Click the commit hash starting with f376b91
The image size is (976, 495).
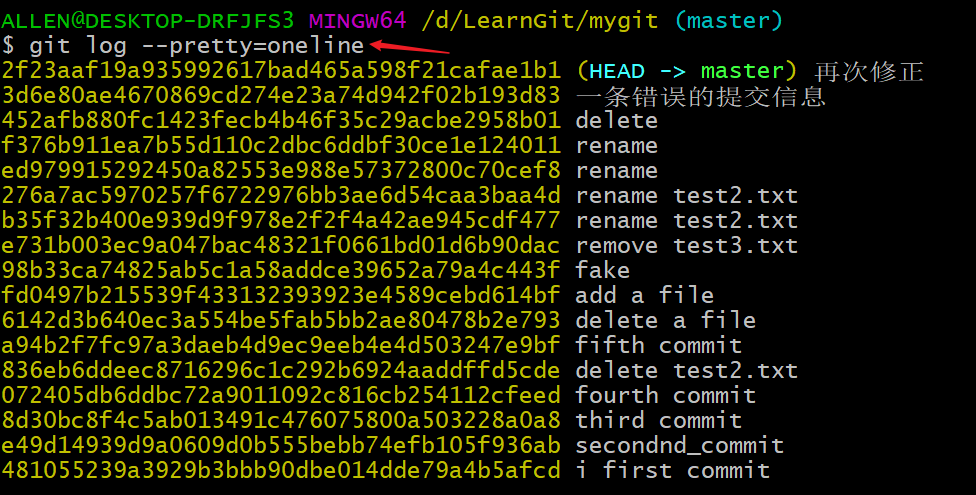point(281,146)
